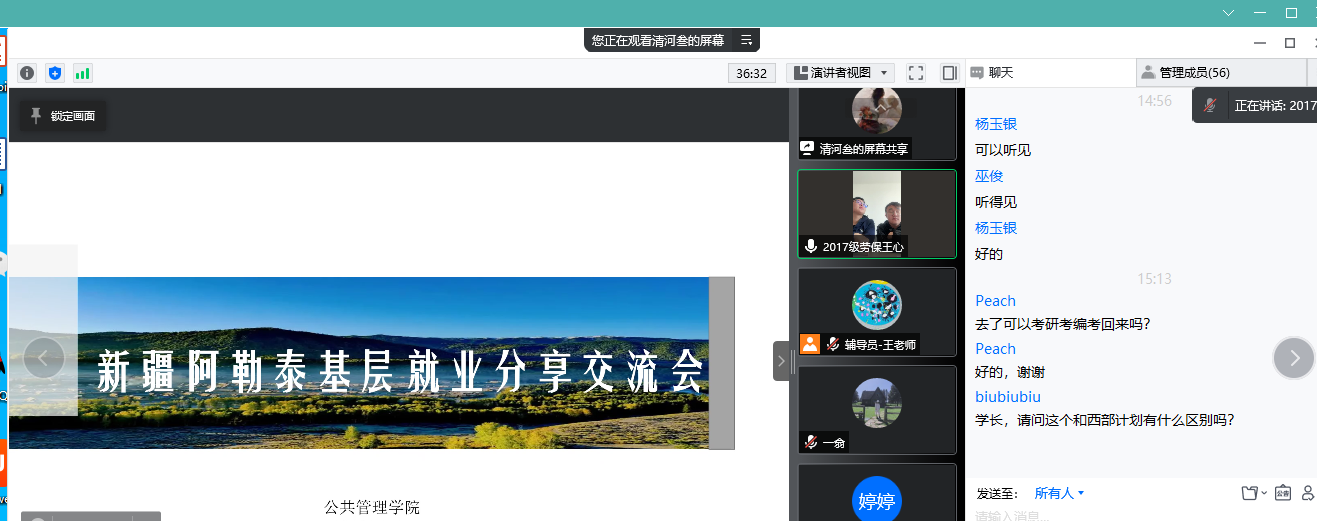Click the 辅导员-王老师 host icon
Image resolution: width=1317 pixels, height=521 pixels.
click(809, 344)
